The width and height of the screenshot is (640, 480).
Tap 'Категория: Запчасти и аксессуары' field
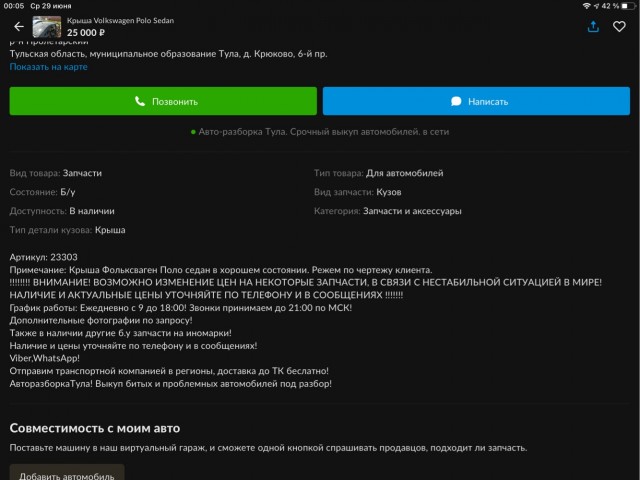(388, 211)
